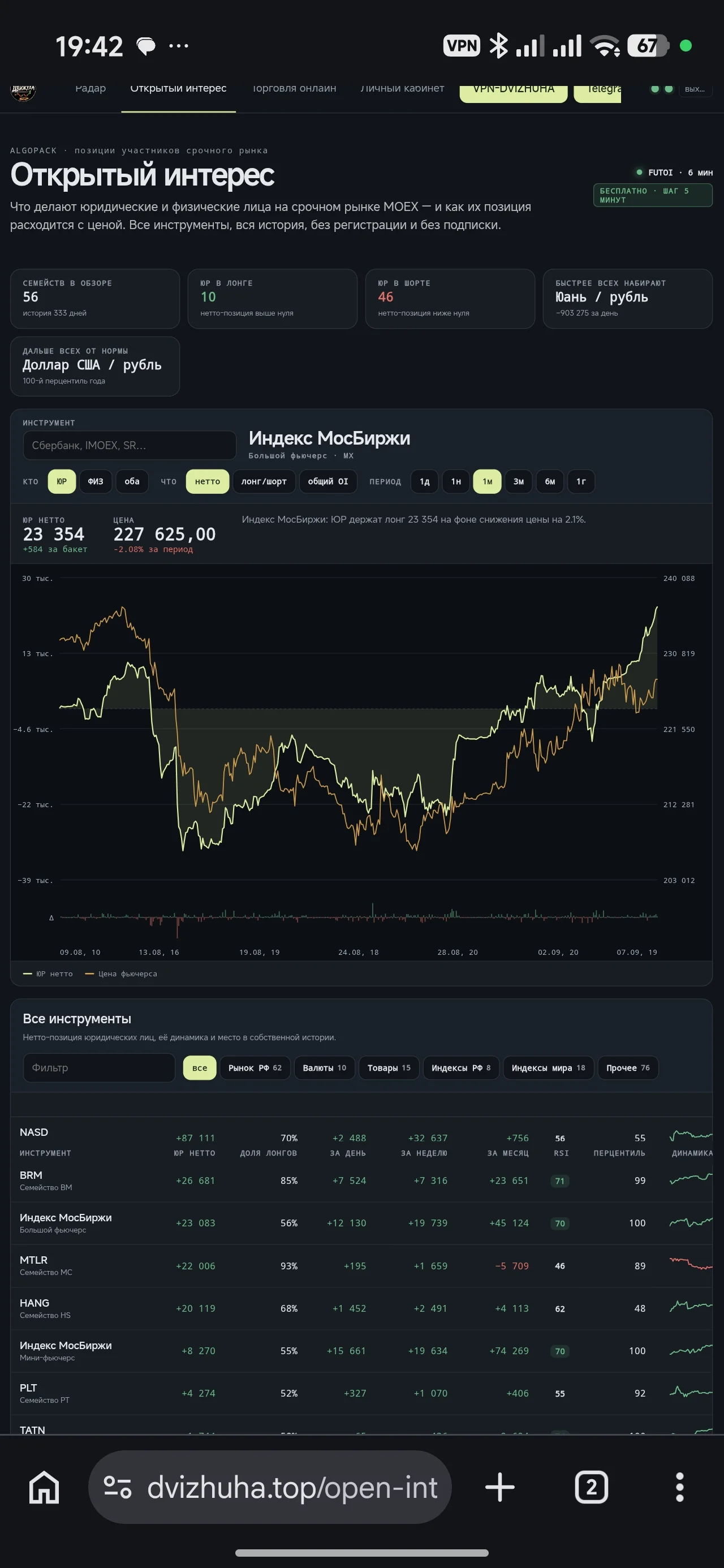Tap the chat bubble notification icon
724x1568 pixels.
point(145,46)
